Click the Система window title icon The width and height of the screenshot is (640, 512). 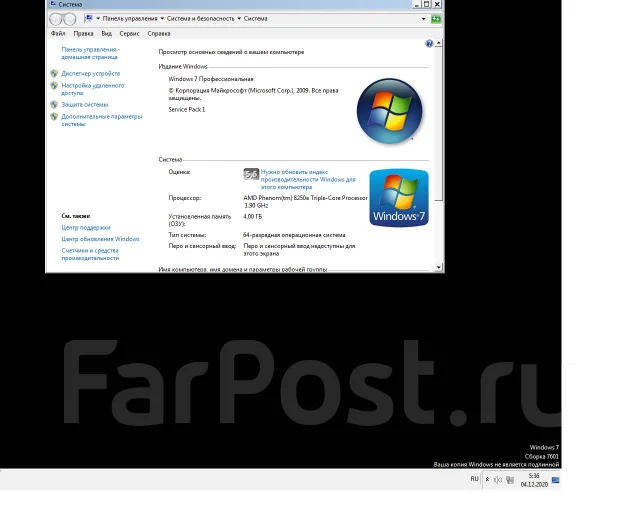click(x=53, y=4)
